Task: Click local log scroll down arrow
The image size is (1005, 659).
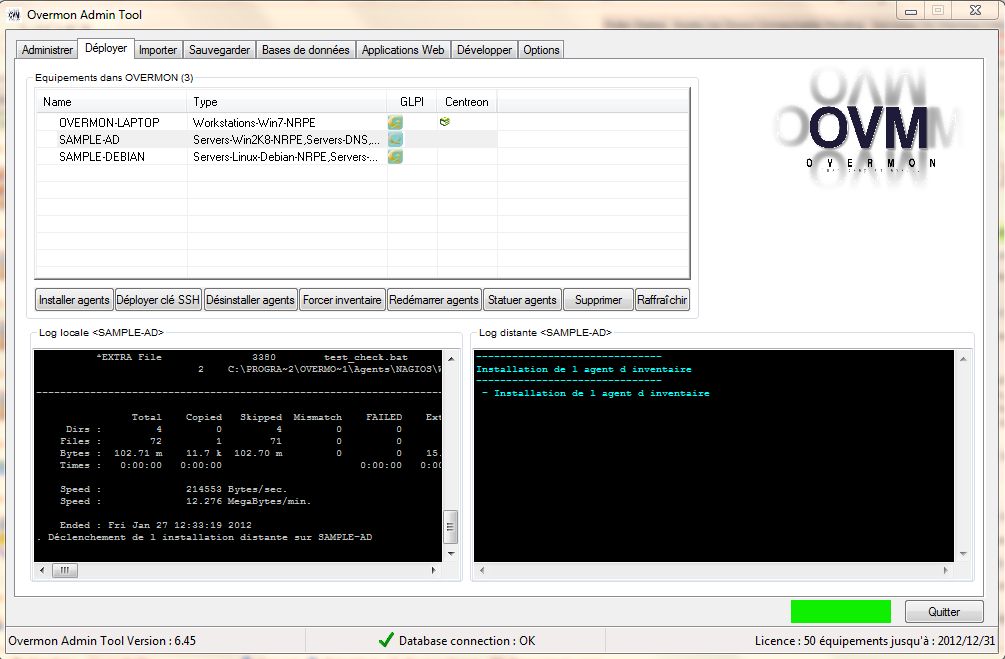Action: pyautogui.click(x=451, y=553)
